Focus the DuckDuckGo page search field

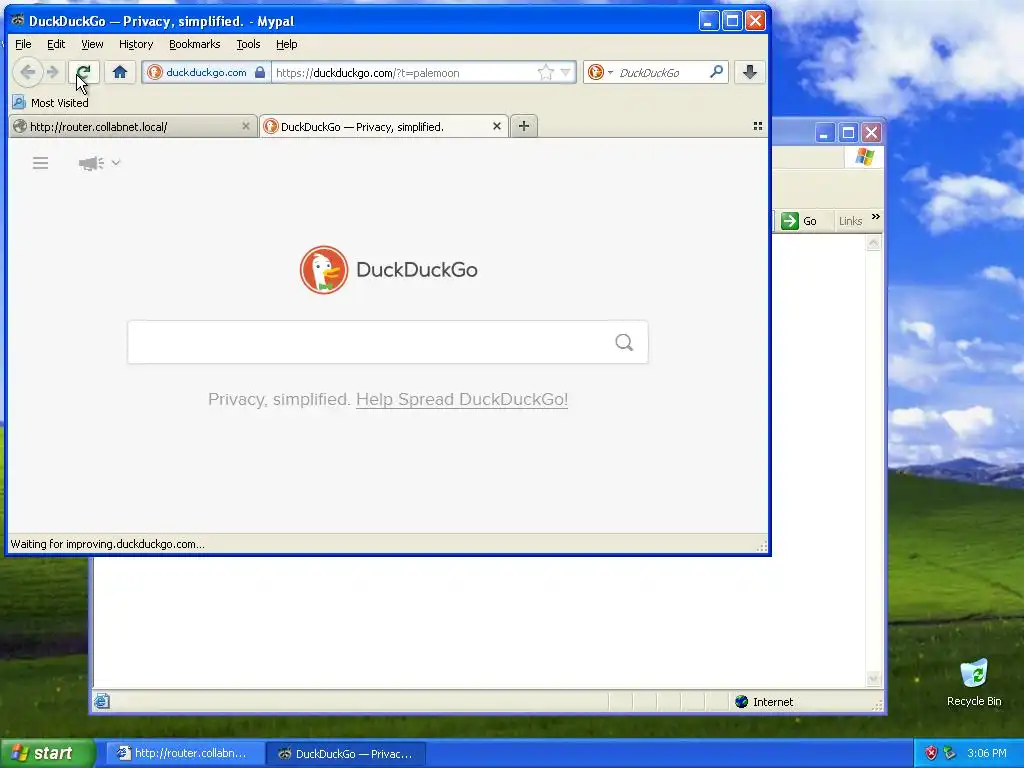click(388, 342)
